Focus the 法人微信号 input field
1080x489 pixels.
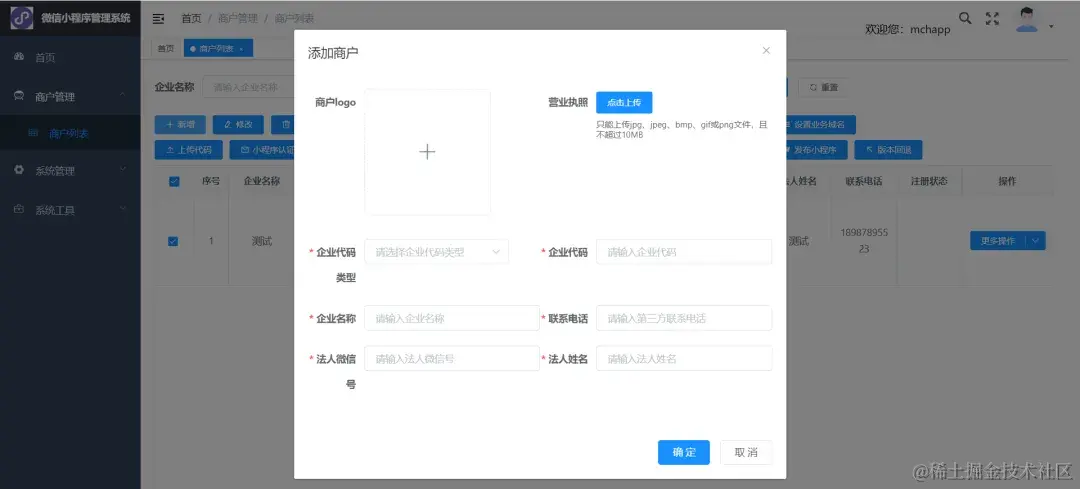(x=452, y=359)
